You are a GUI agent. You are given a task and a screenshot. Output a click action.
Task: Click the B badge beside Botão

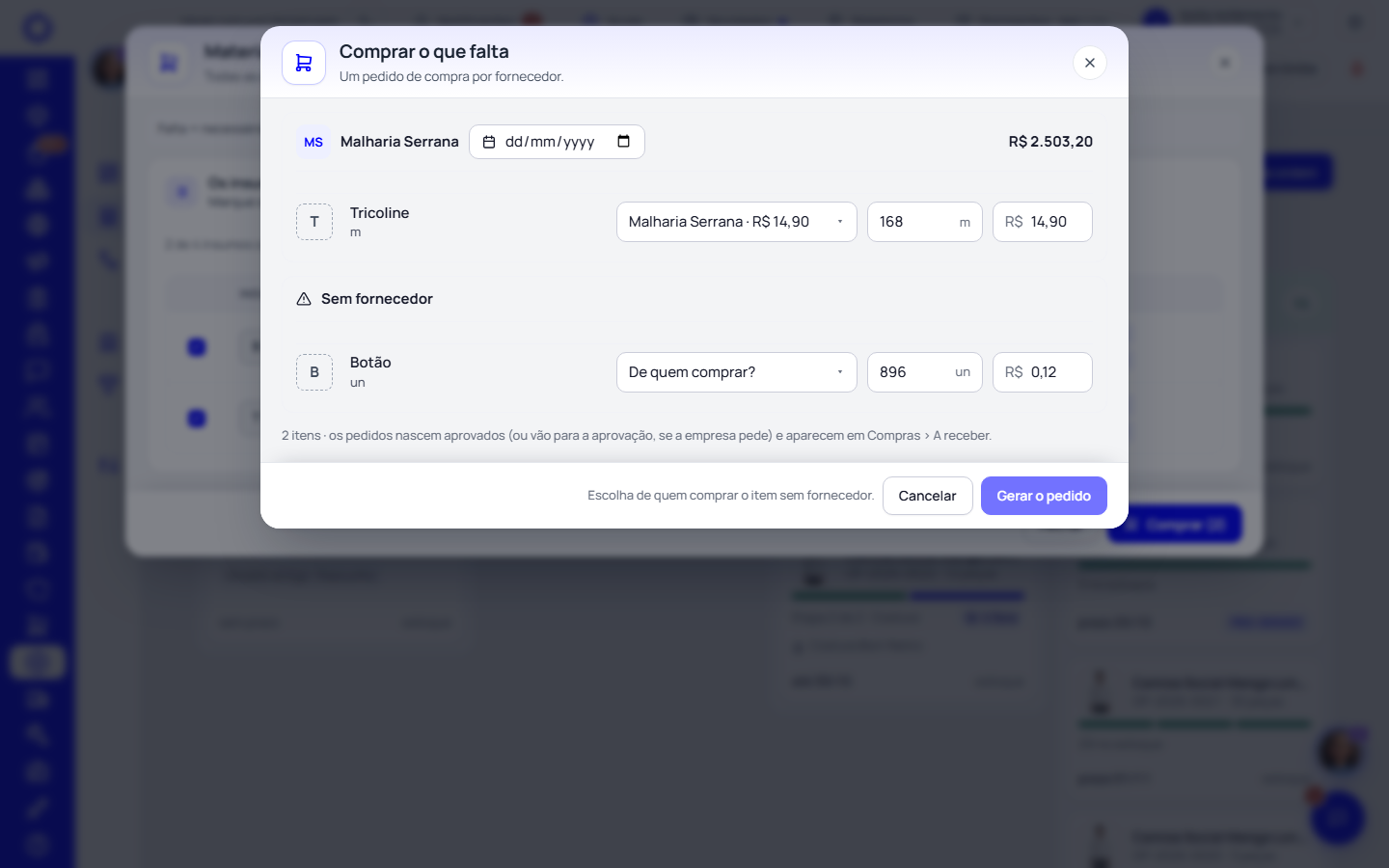click(314, 372)
